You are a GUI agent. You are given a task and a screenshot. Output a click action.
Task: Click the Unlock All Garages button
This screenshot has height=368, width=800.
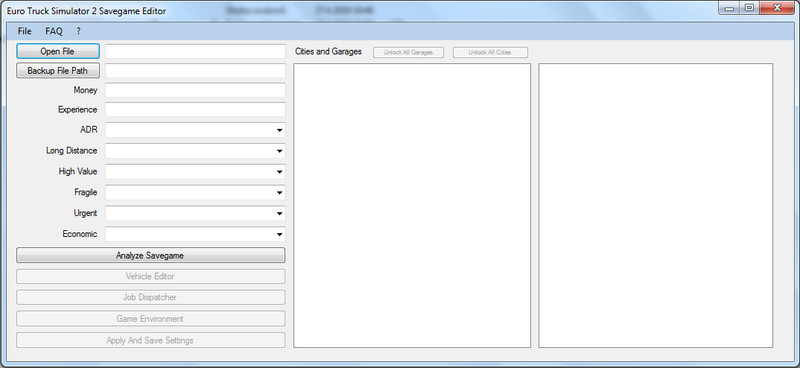(408, 53)
